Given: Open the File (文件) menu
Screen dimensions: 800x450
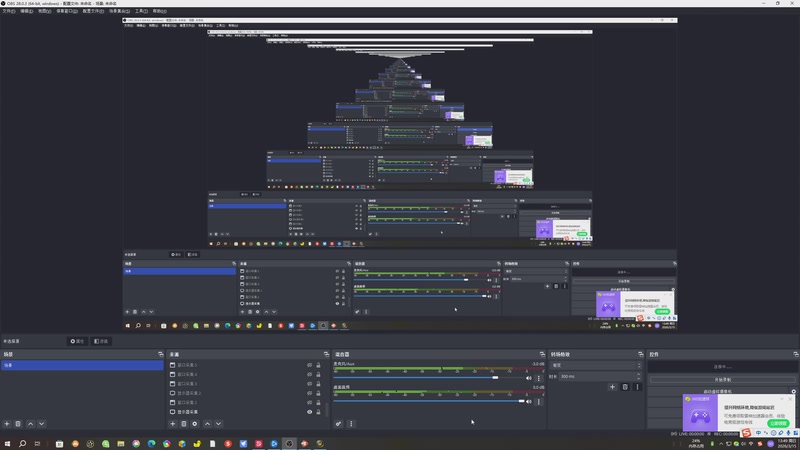Looking at the screenshot, I should pyautogui.click(x=9, y=11).
